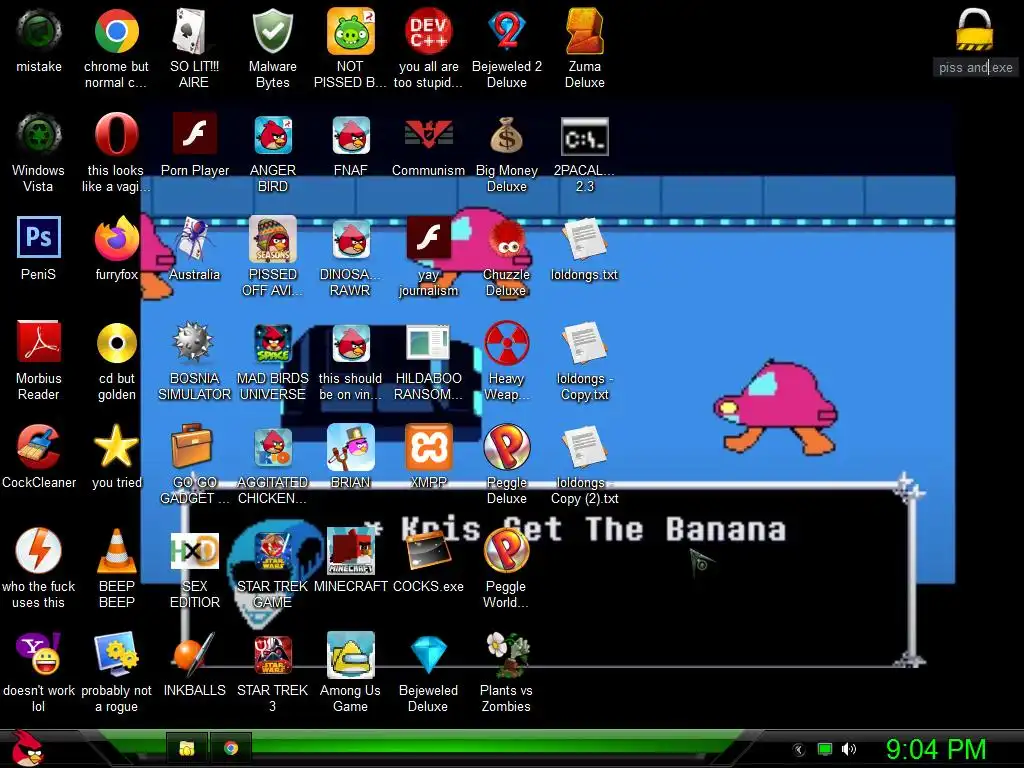Image resolution: width=1024 pixels, height=768 pixels.
Task: Select the orange XAMPP 'XMPP' icon
Action: (428, 447)
